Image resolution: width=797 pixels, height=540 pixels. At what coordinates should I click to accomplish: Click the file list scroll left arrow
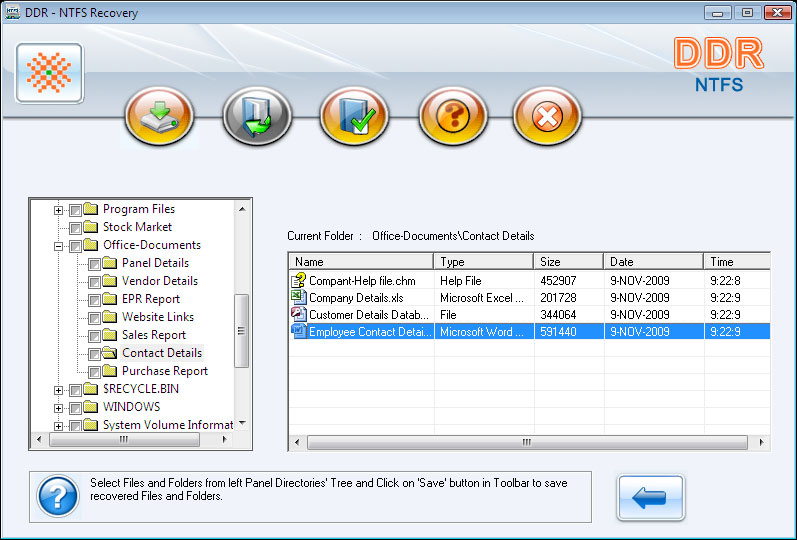[297, 442]
